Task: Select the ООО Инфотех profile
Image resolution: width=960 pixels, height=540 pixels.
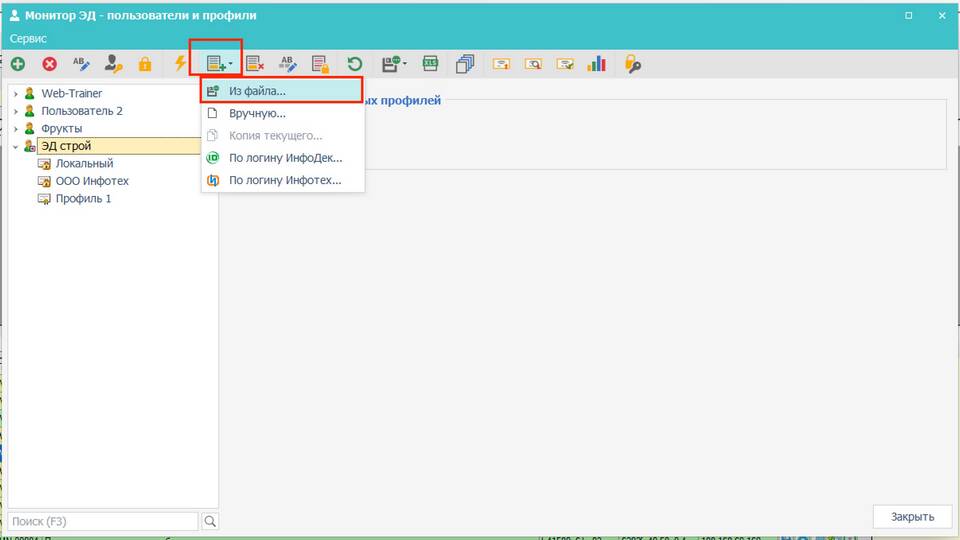Action: coord(92,181)
